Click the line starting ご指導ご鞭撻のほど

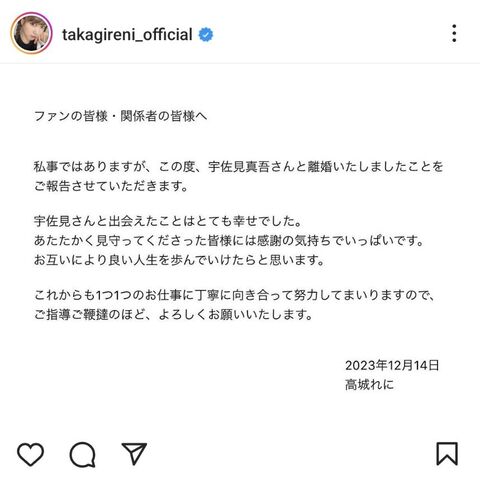click(x=173, y=314)
